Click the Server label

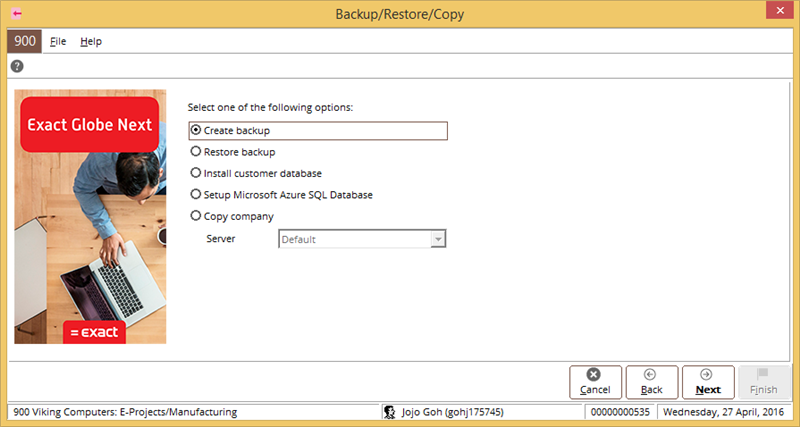221,239
